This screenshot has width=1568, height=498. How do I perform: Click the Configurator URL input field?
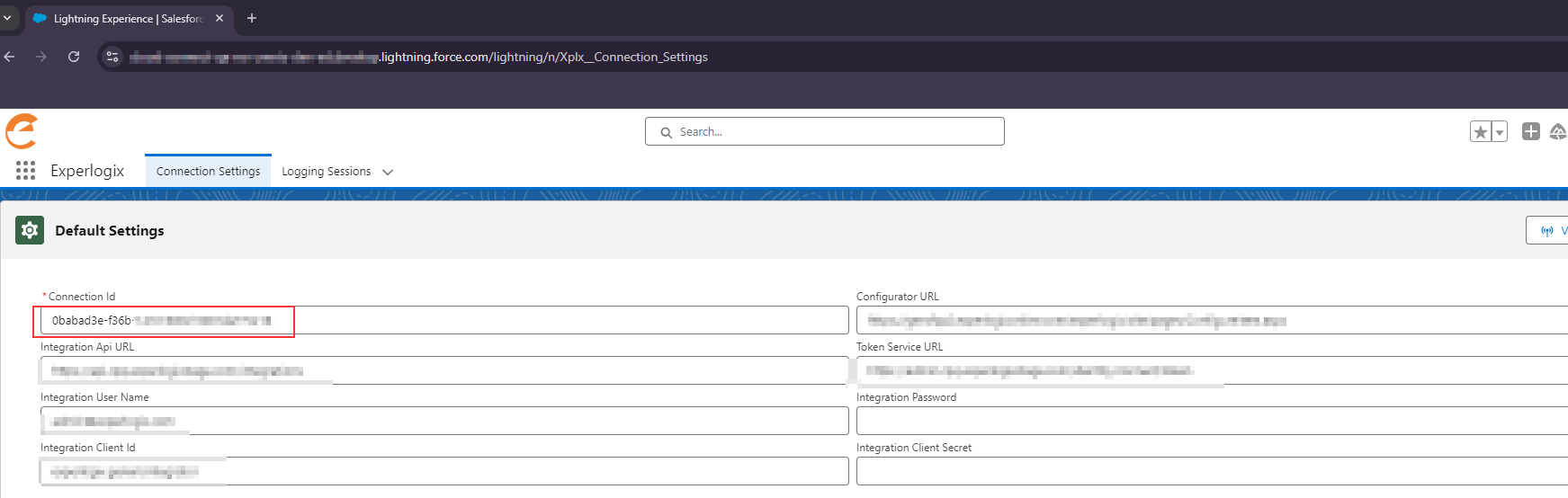[1212, 320]
